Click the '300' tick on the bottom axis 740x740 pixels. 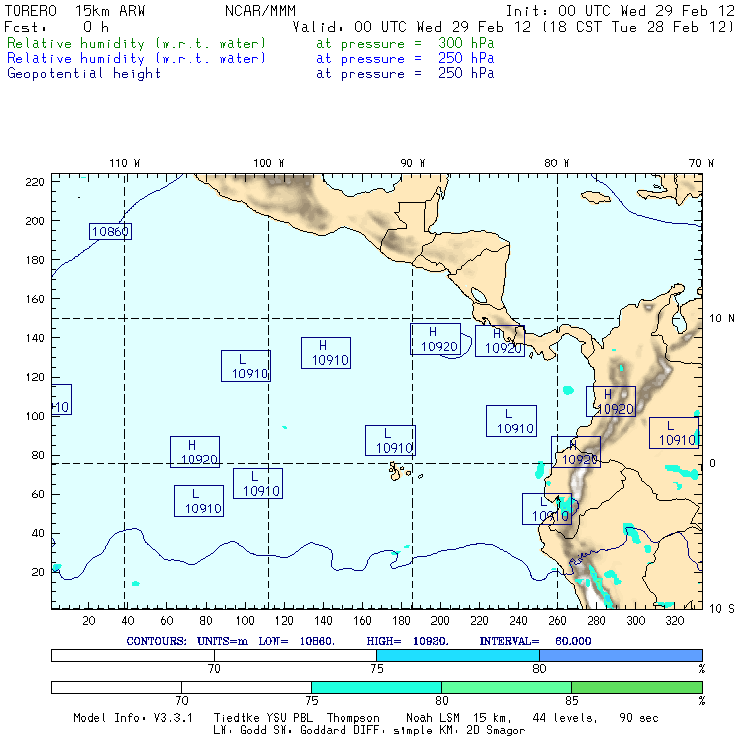click(x=635, y=621)
